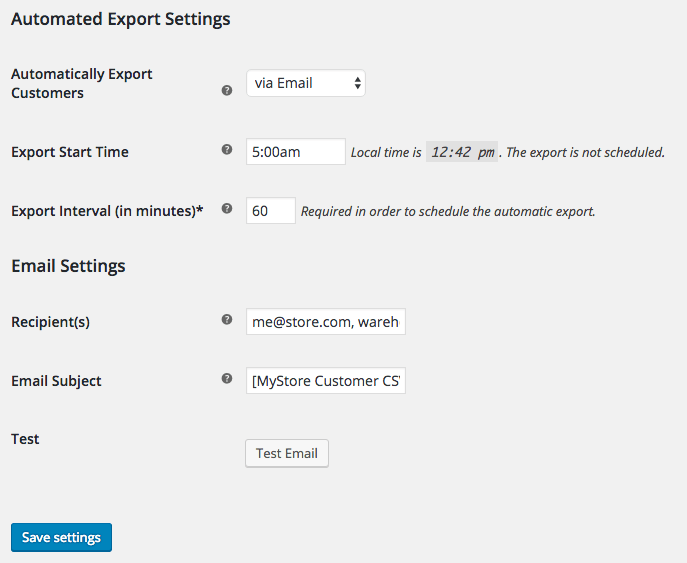Click the Recipient(s) help question mark
The image size is (687, 563).
coord(227,319)
